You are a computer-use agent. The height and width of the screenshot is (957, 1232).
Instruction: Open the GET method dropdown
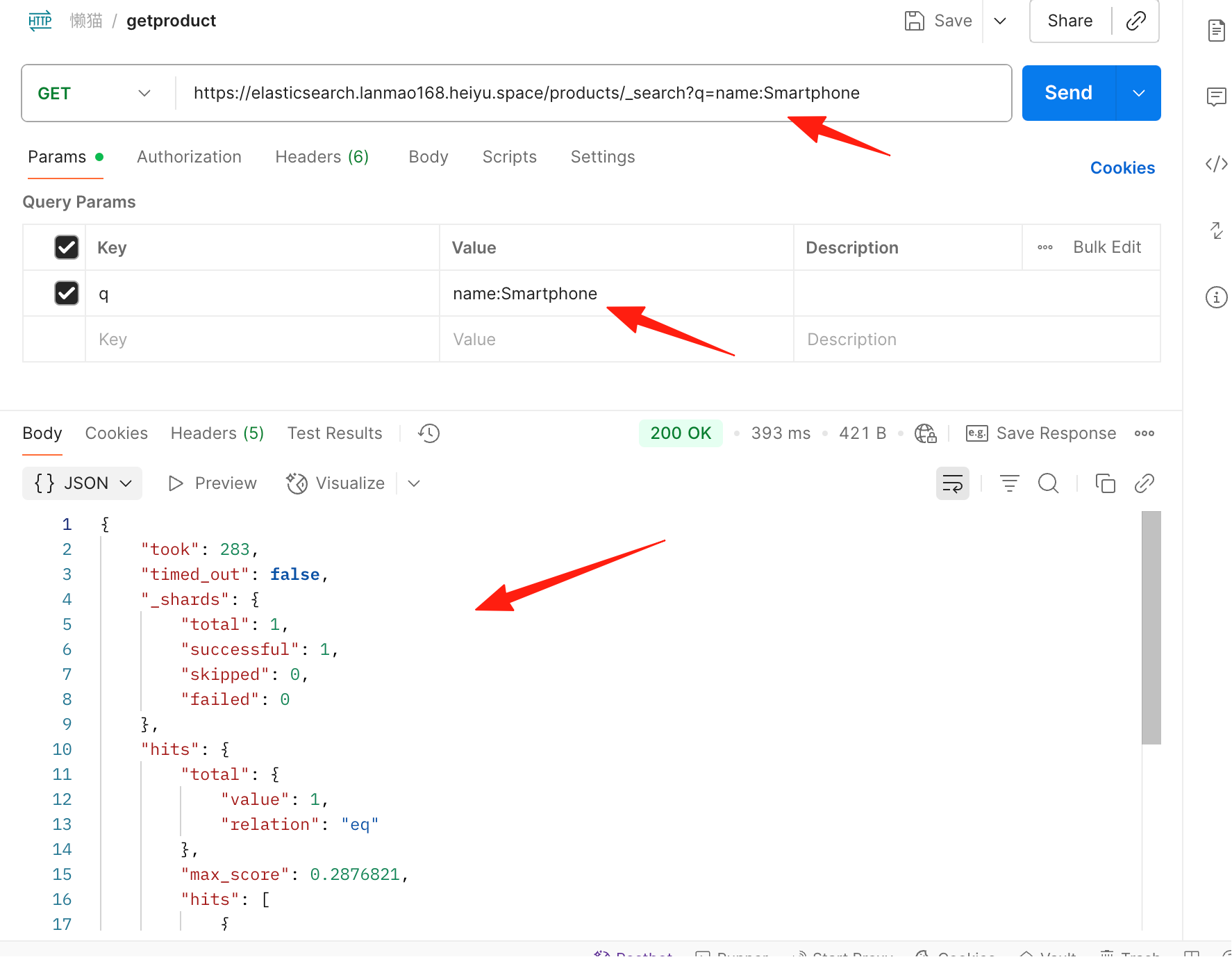[x=95, y=93]
